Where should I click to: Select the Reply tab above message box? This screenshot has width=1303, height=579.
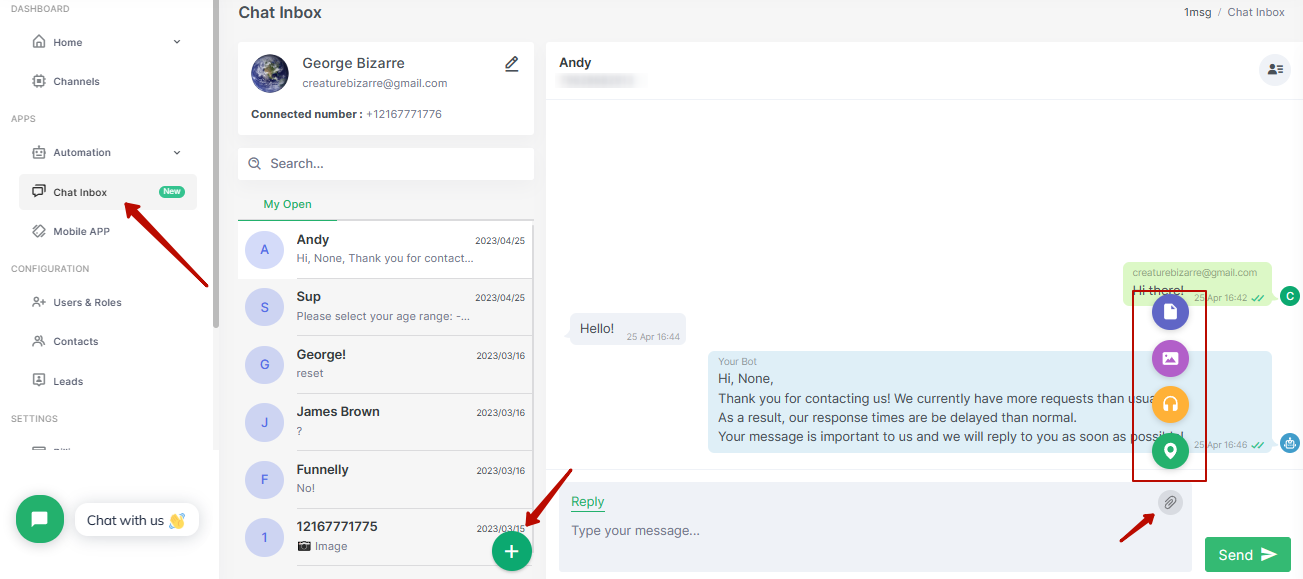tap(587, 502)
